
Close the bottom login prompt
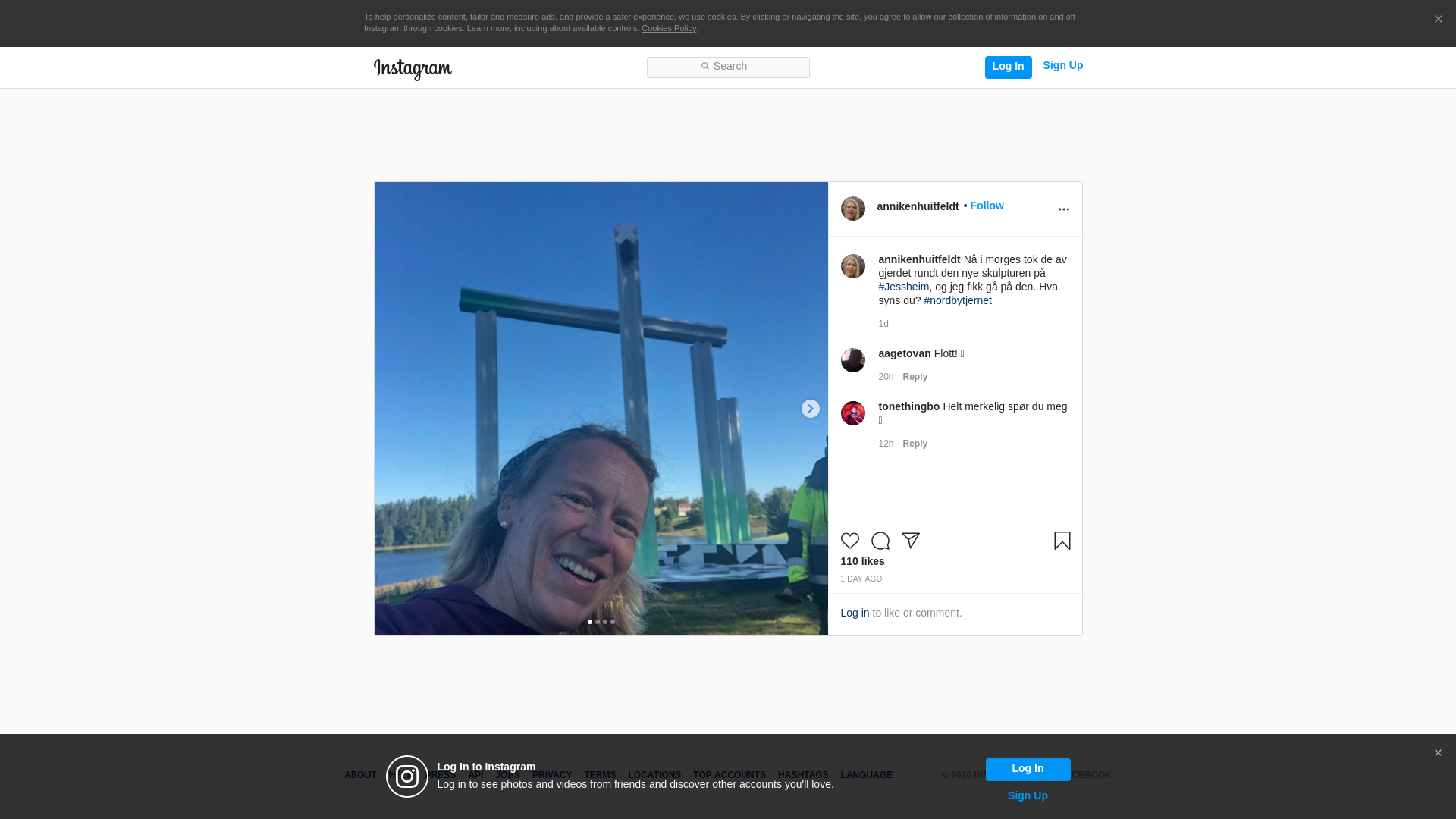(x=1438, y=753)
